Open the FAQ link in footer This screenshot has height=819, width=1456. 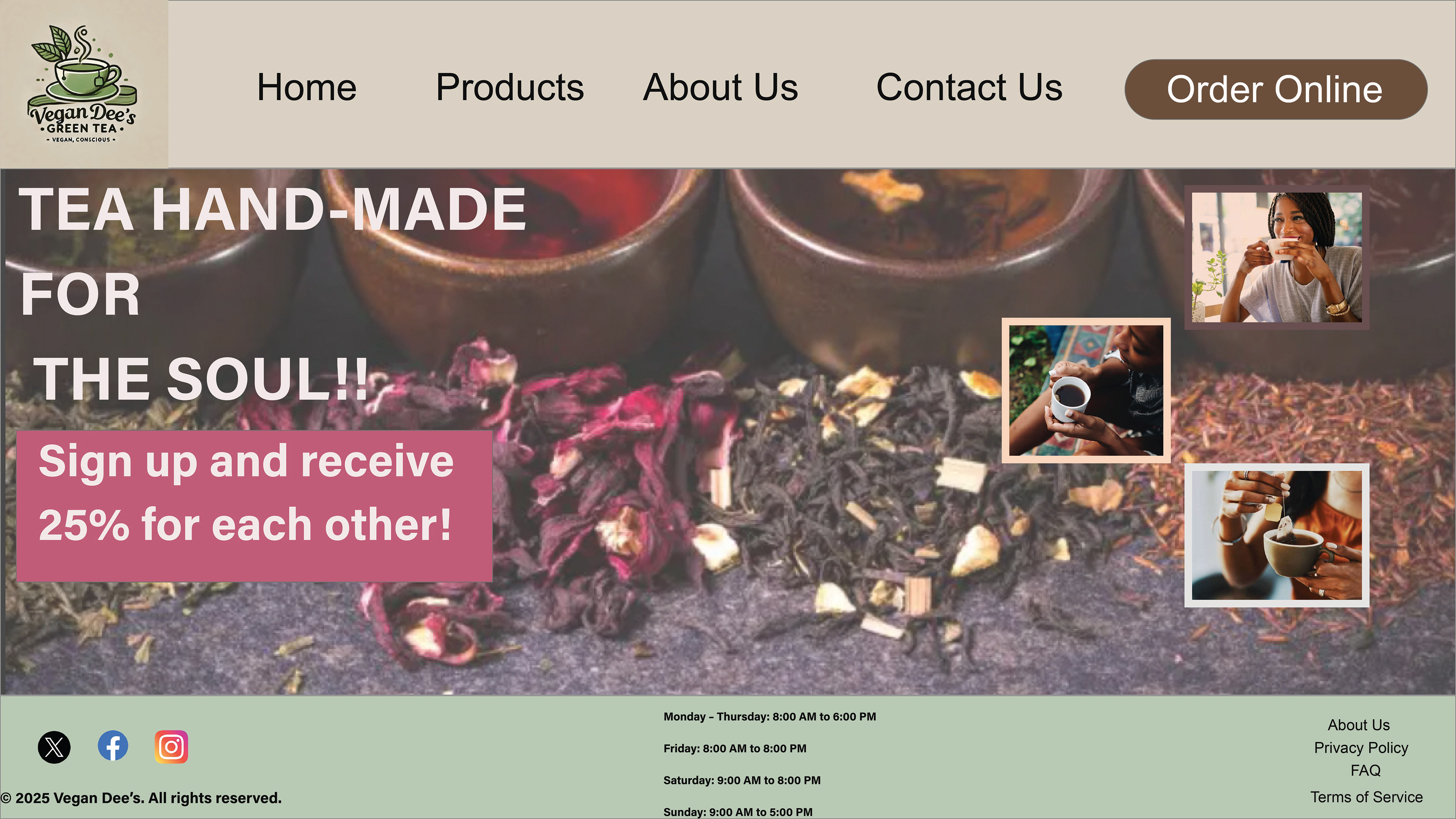pyautogui.click(x=1365, y=770)
